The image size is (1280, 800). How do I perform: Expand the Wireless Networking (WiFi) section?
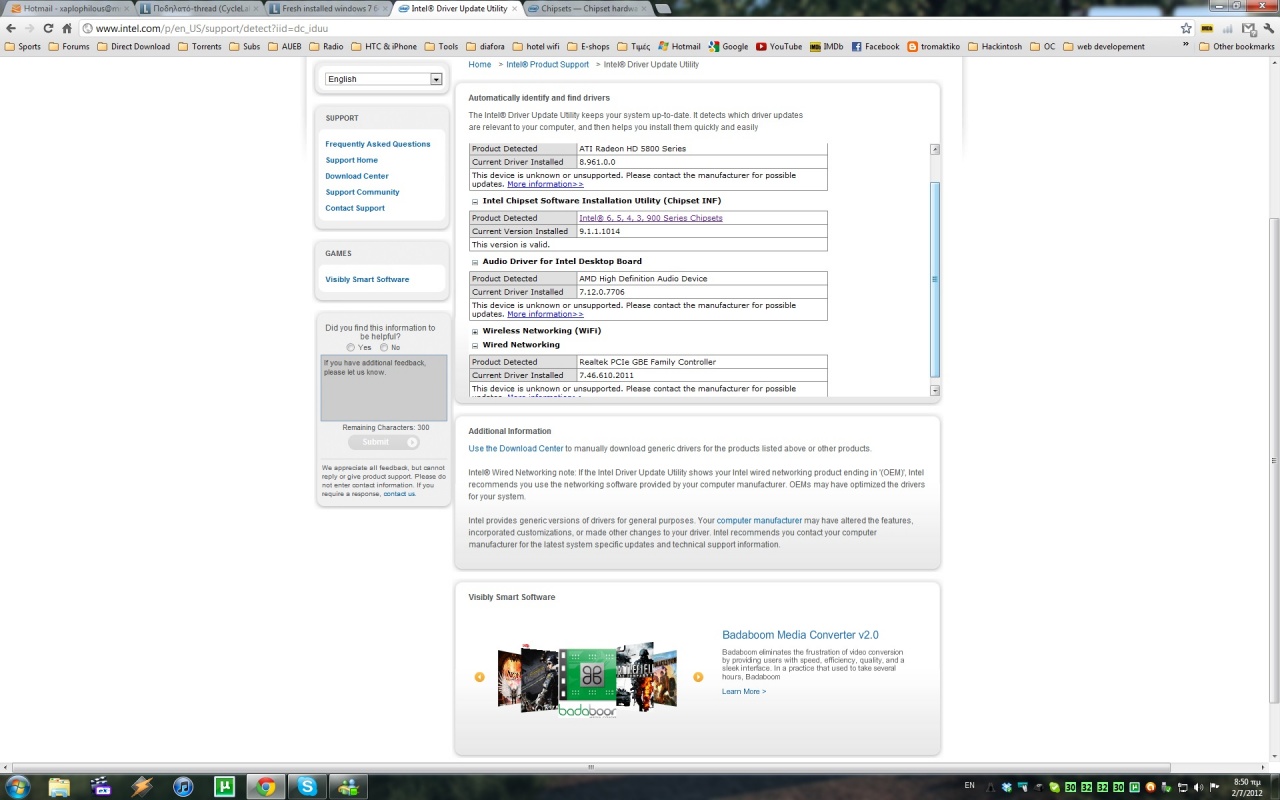click(x=475, y=331)
